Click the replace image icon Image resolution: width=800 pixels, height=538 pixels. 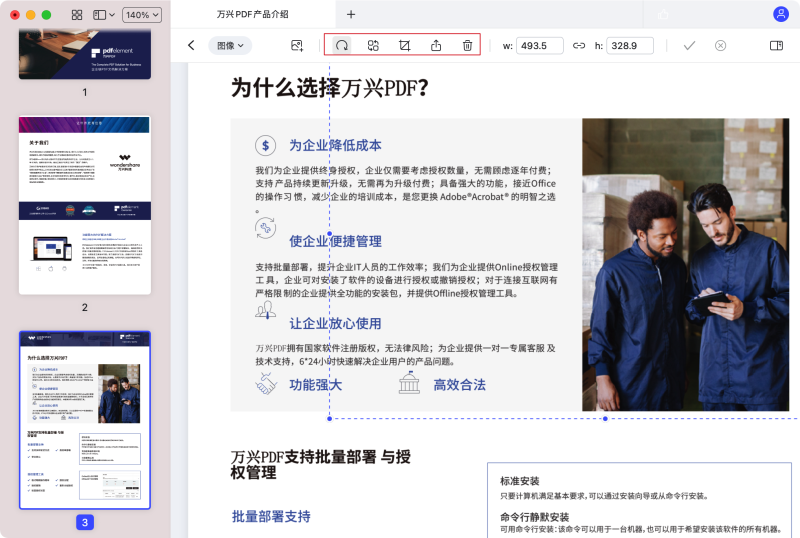pyautogui.click(x=373, y=46)
